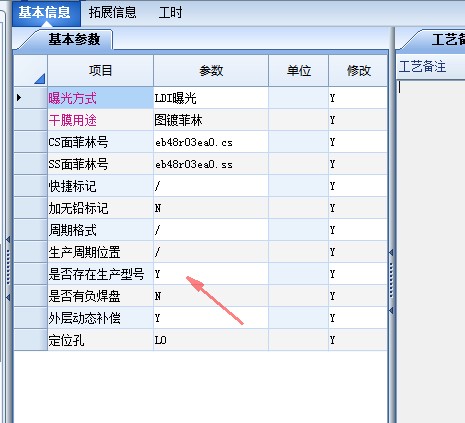Click the 修改 Y cell of 干膜用途 row
465x423 pixels.
[x=358, y=120]
